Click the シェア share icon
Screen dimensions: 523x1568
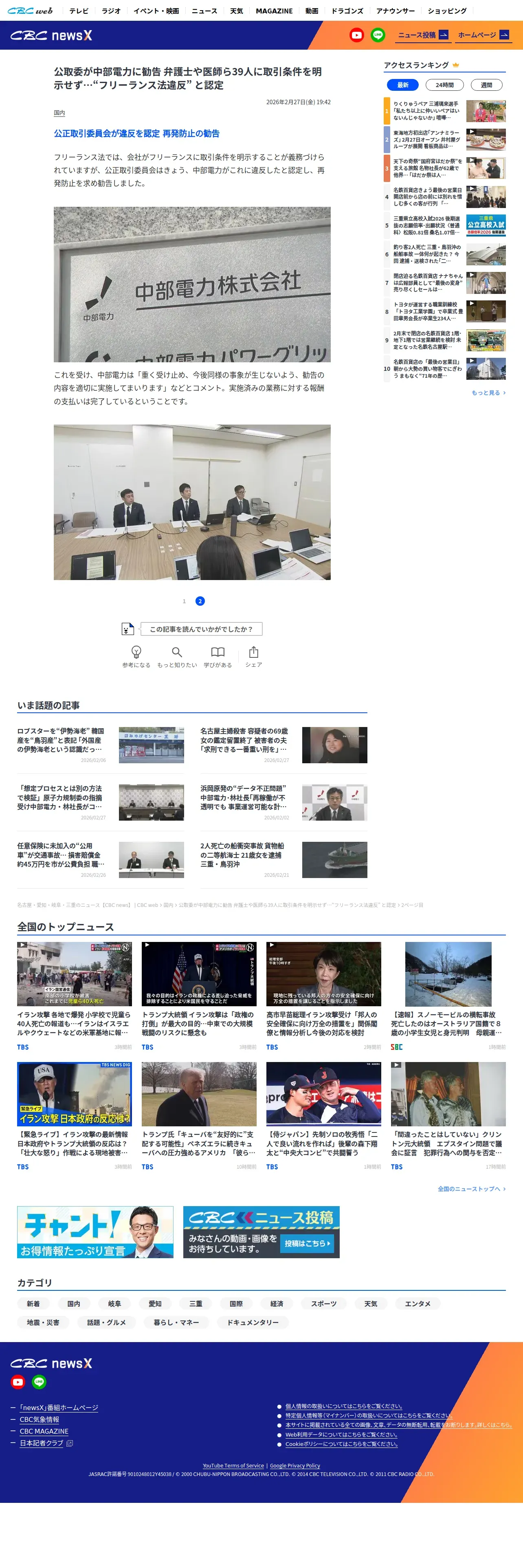(x=253, y=652)
